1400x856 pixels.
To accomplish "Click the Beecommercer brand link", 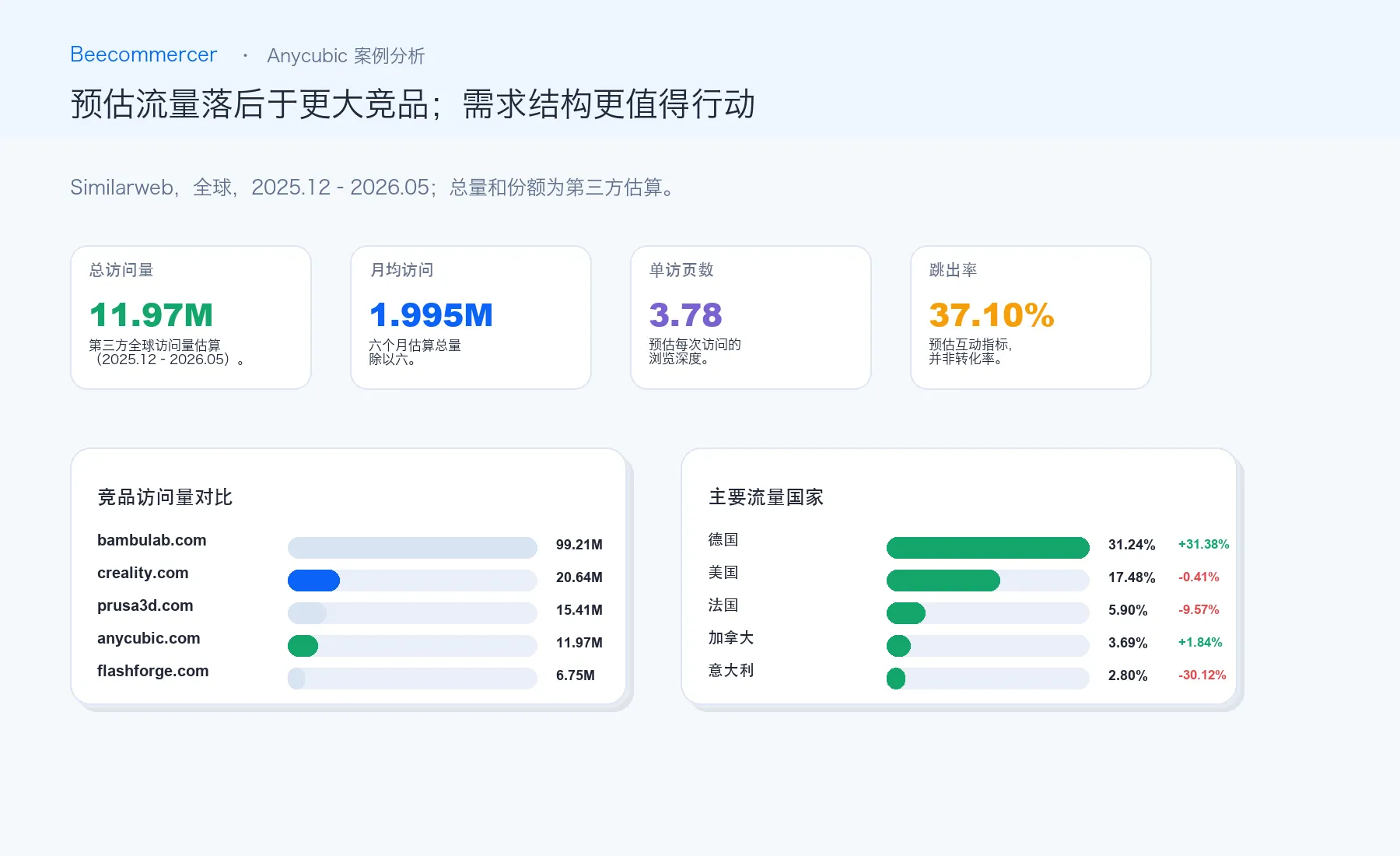I will coord(143,54).
